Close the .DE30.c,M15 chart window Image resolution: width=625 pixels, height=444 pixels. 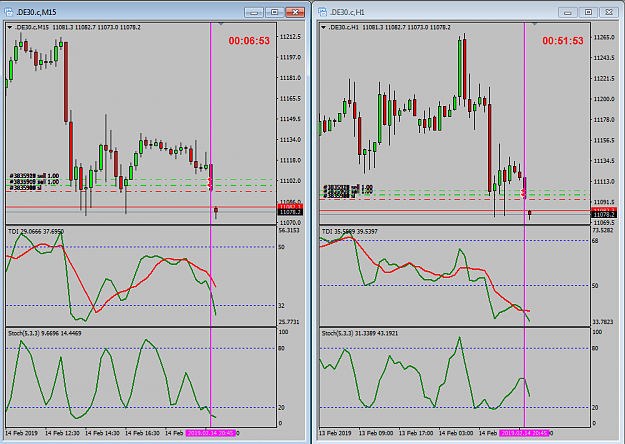pos(295,12)
